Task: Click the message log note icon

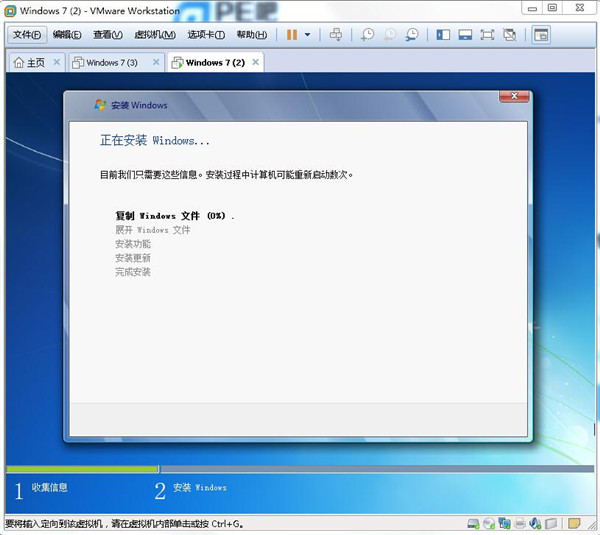Action: pyautogui.click(x=574, y=523)
